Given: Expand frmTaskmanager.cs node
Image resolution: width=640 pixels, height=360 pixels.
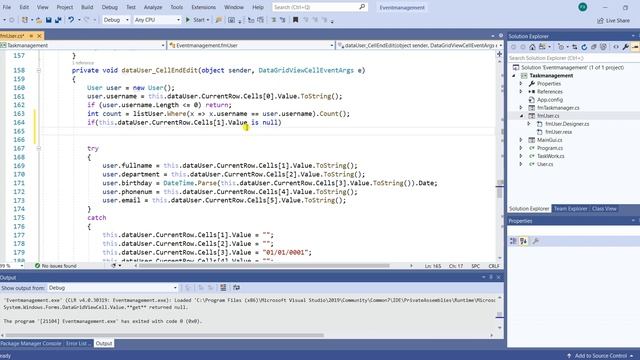Looking at the screenshot, I should [x=521, y=108].
